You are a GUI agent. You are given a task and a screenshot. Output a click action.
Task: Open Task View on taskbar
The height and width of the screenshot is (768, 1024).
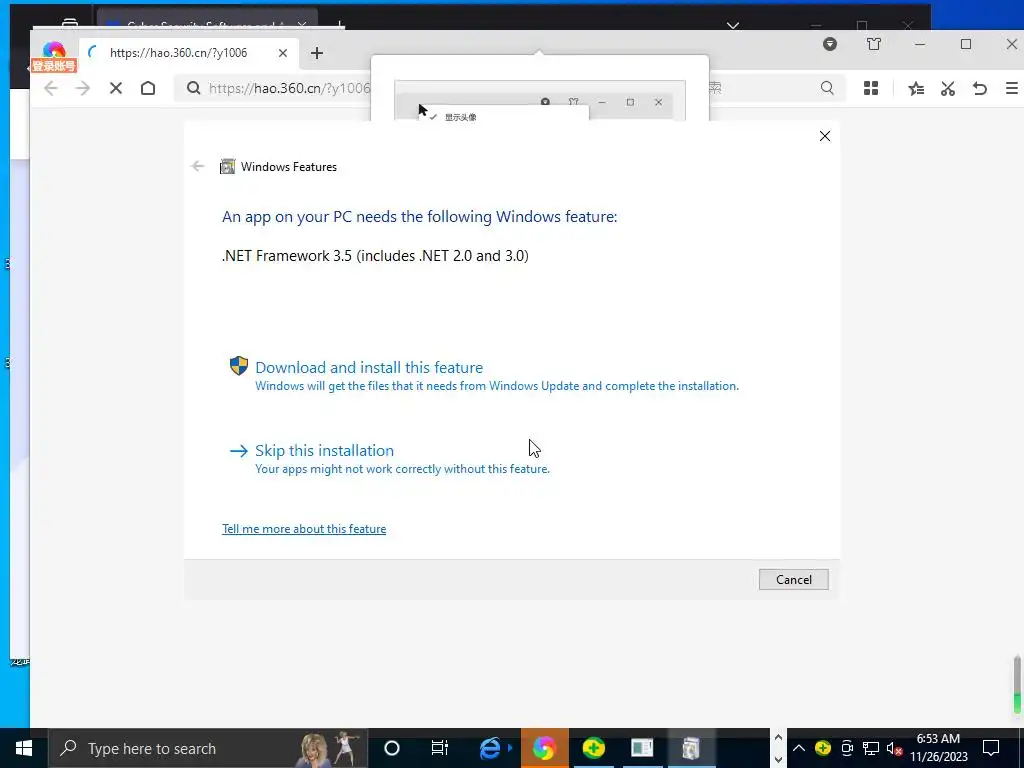440,748
